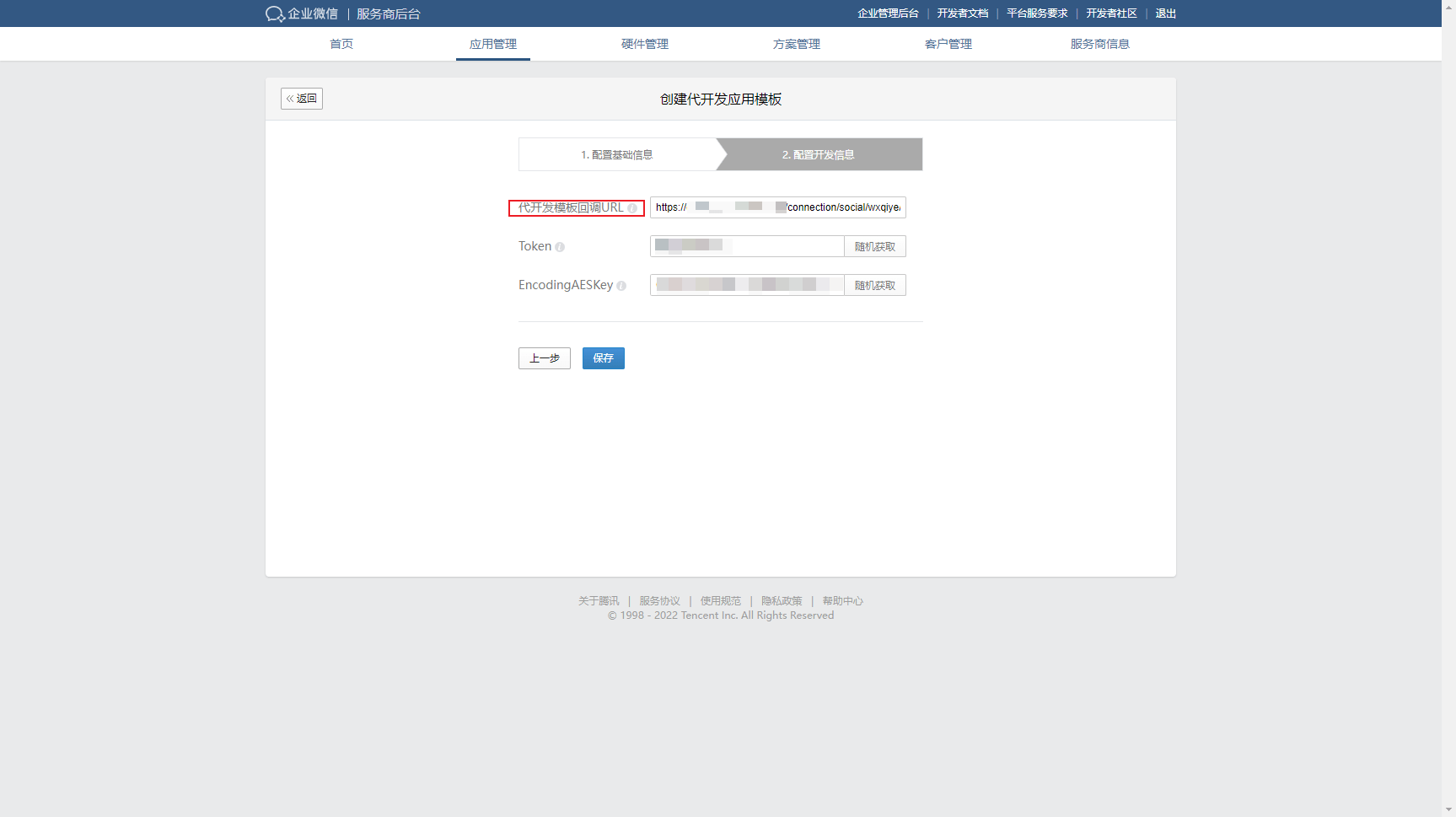Image resolution: width=1456 pixels, height=817 pixels.
Task: Go to the 服务商信息 tab
Action: [1100, 44]
